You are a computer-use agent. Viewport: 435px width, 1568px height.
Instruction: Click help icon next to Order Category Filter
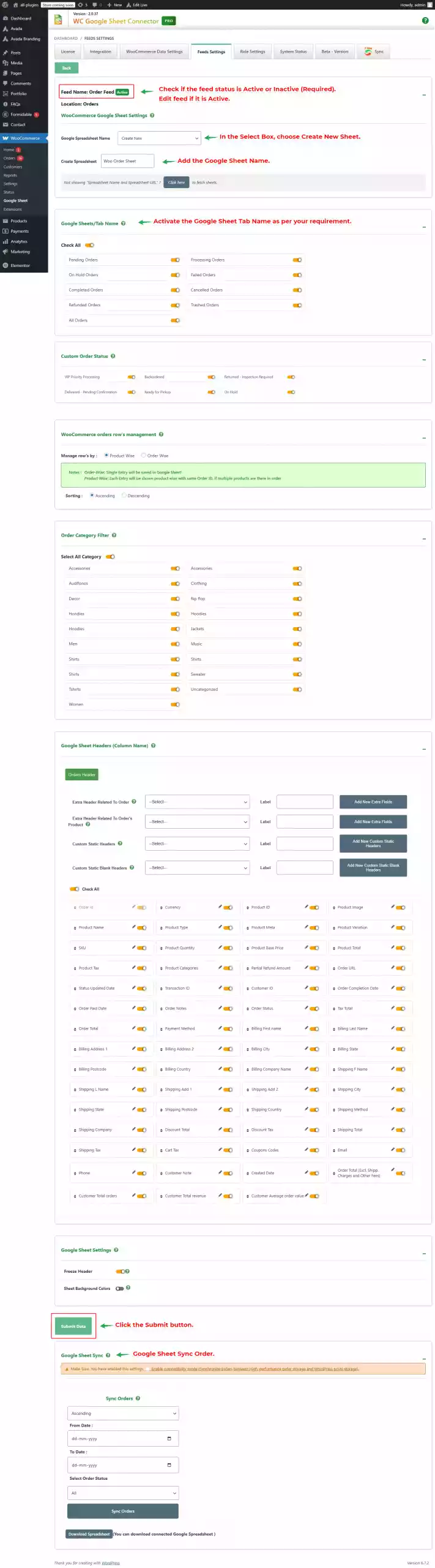click(x=114, y=535)
